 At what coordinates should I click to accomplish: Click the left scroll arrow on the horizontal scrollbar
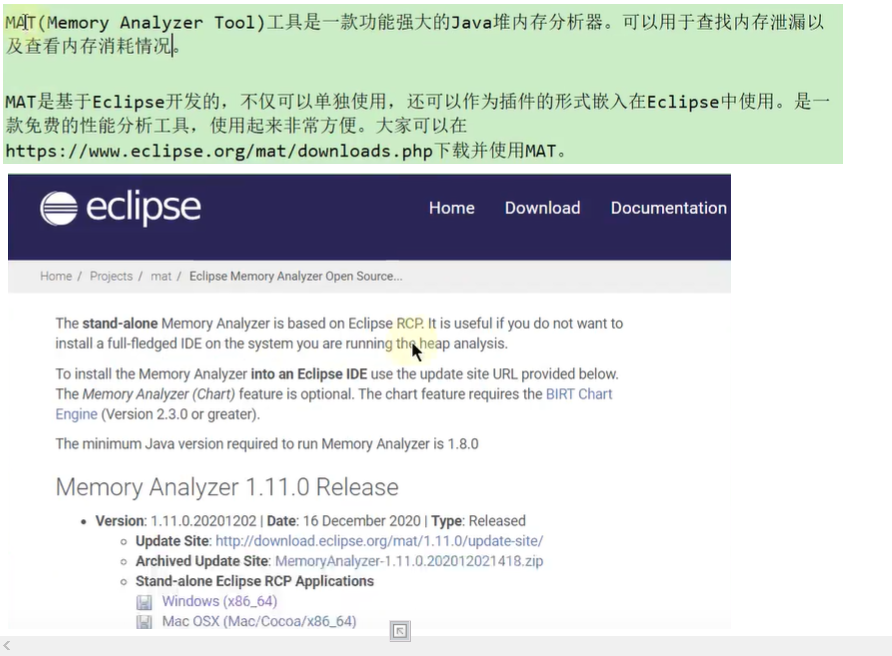coord(7,646)
